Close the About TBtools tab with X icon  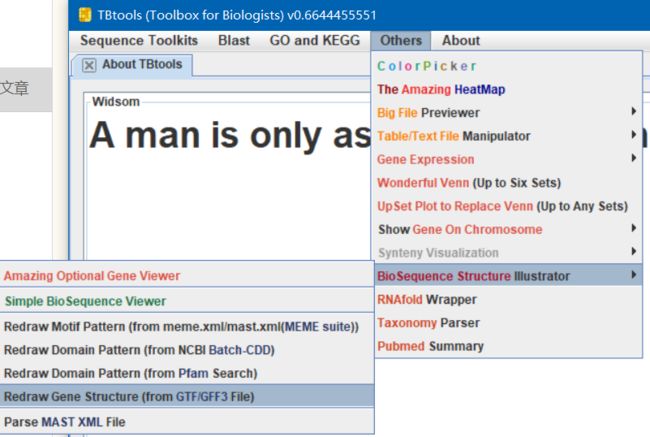[x=89, y=65]
